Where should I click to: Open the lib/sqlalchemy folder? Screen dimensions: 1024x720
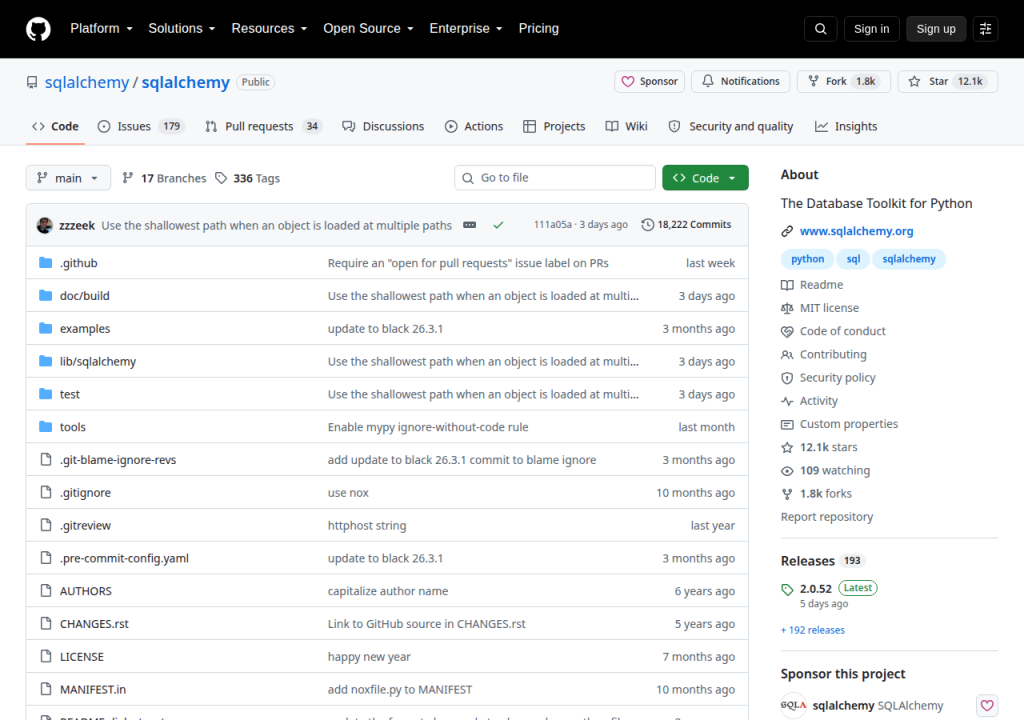[x=98, y=361]
